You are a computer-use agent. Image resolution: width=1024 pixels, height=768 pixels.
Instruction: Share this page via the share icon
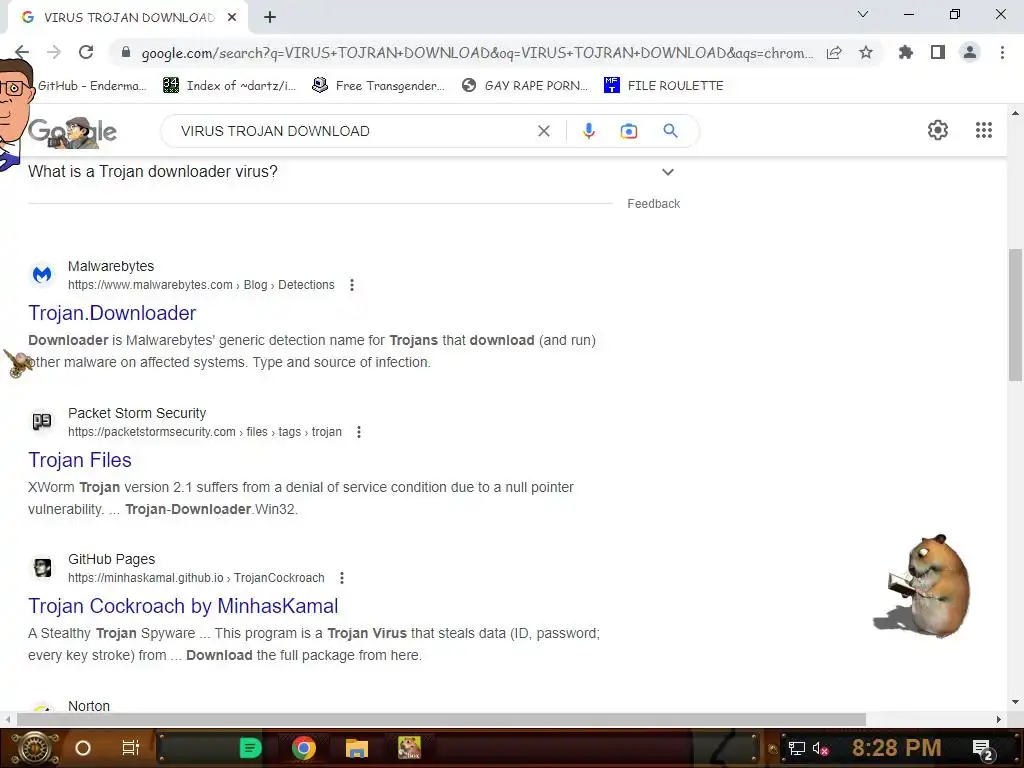[834, 52]
